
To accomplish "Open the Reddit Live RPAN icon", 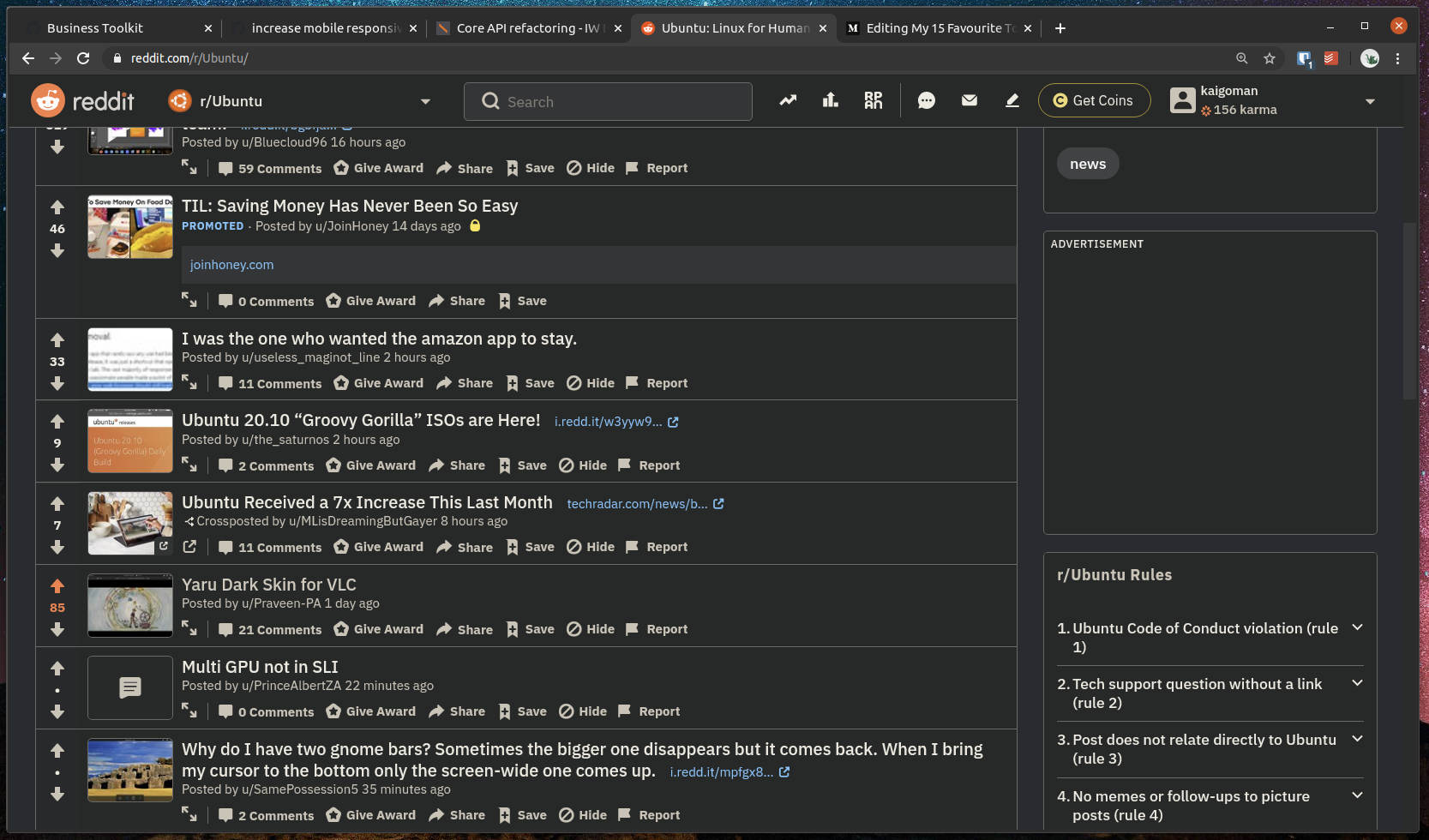I will (x=873, y=100).
